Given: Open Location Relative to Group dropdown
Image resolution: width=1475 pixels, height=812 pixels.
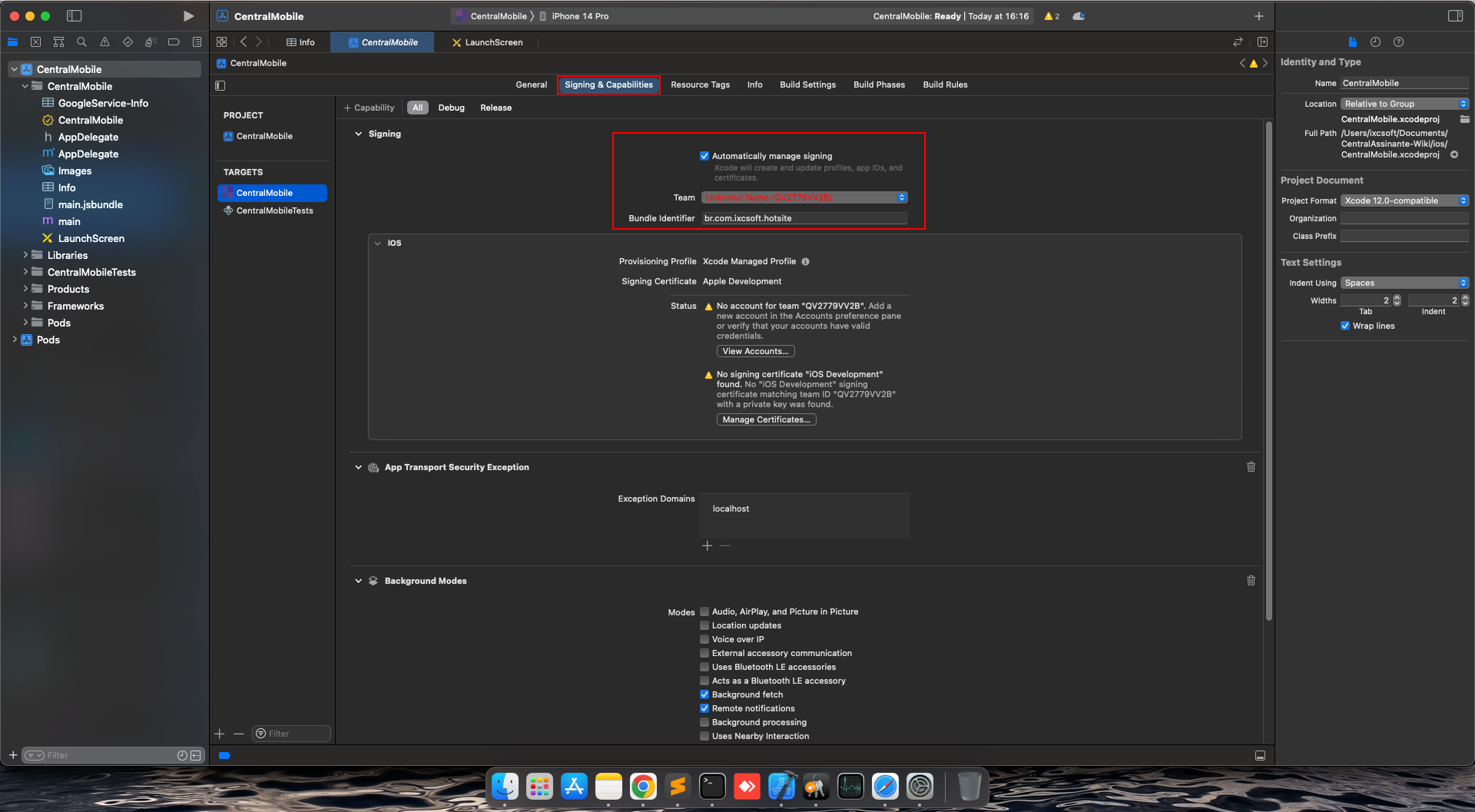Looking at the screenshot, I should (1404, 104).
